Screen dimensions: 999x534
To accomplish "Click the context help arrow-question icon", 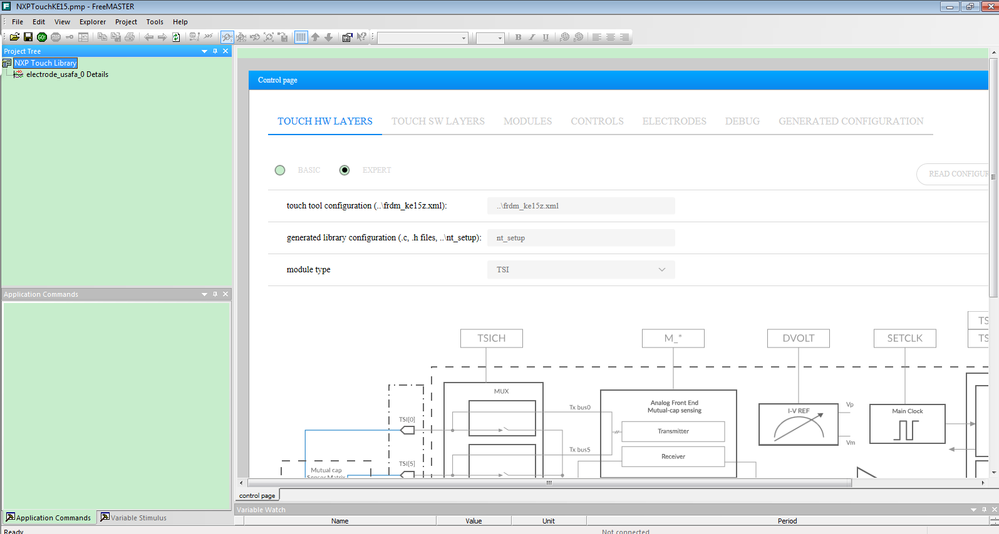I will 361,37.
